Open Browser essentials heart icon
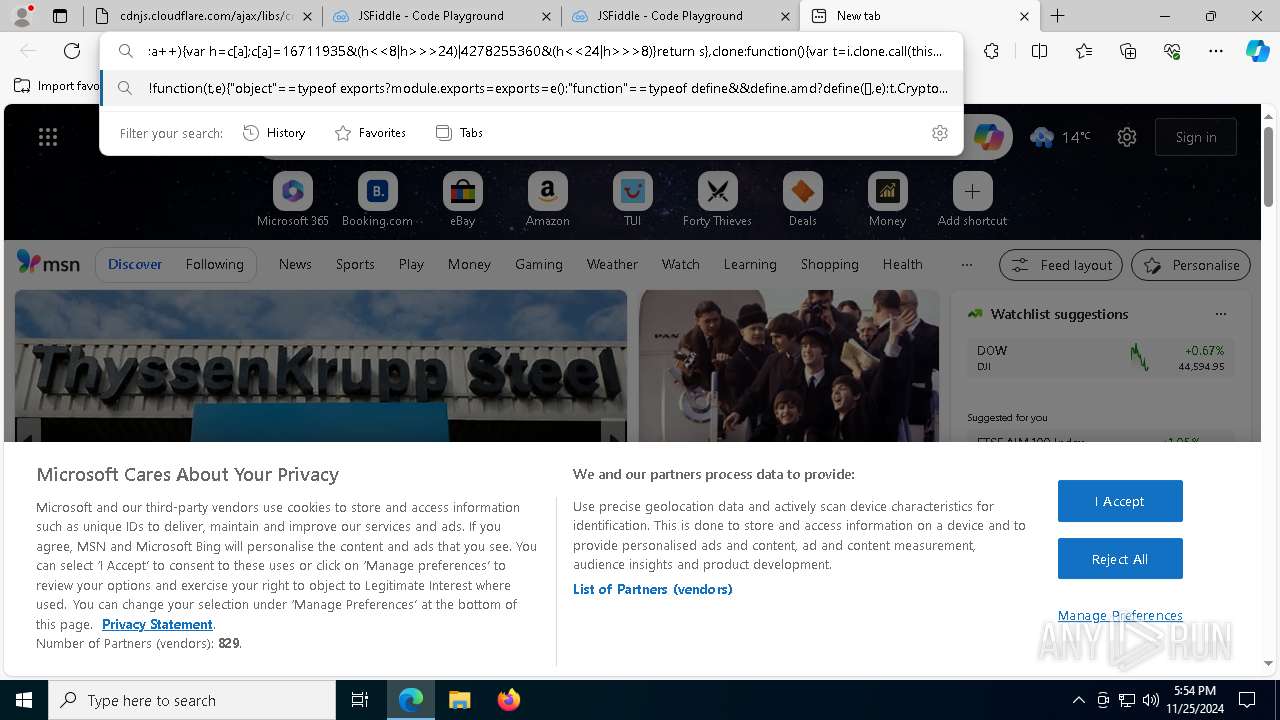Viewport: 1280px width, 720px height. [x=1172, y=51]
